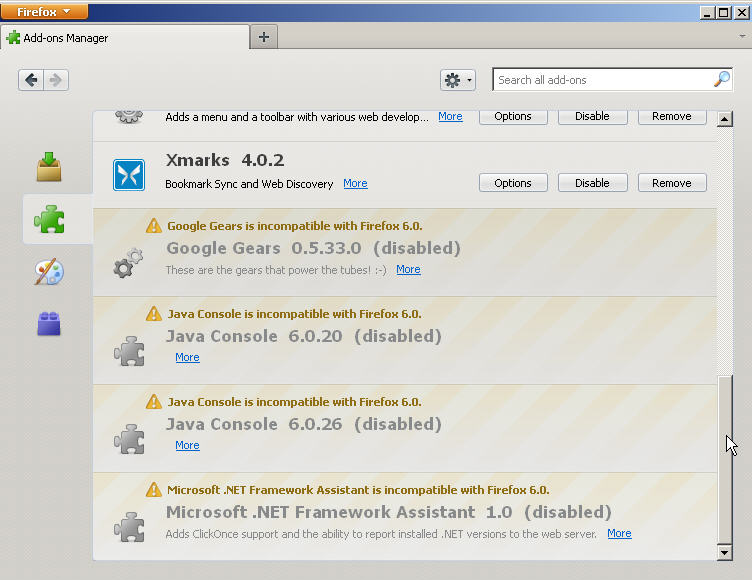The height and width of the screenshot is (580, 752).
Task: Click the Xmarks extension icon
Action: pos(129,174)
